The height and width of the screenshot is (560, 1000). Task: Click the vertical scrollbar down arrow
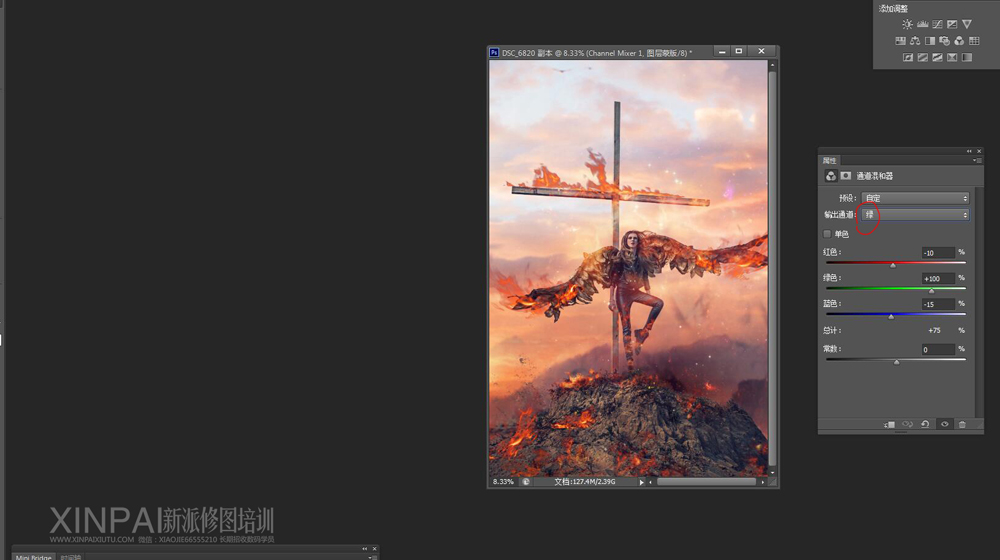[x=772, y=473]
